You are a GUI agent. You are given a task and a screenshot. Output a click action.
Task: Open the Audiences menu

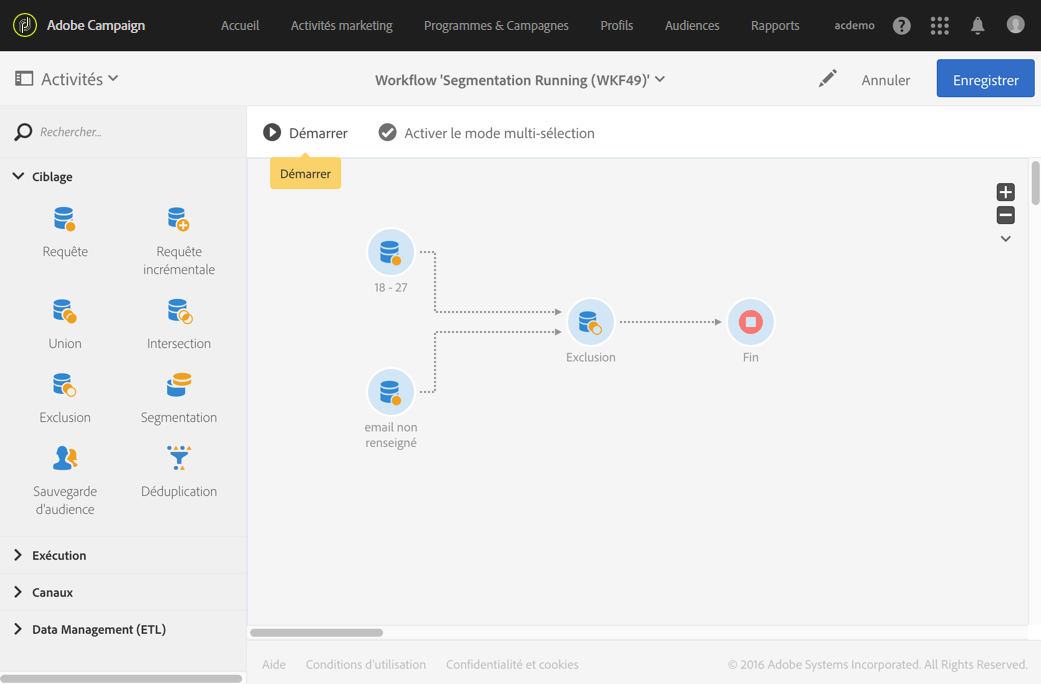click(x=692, y=25)
